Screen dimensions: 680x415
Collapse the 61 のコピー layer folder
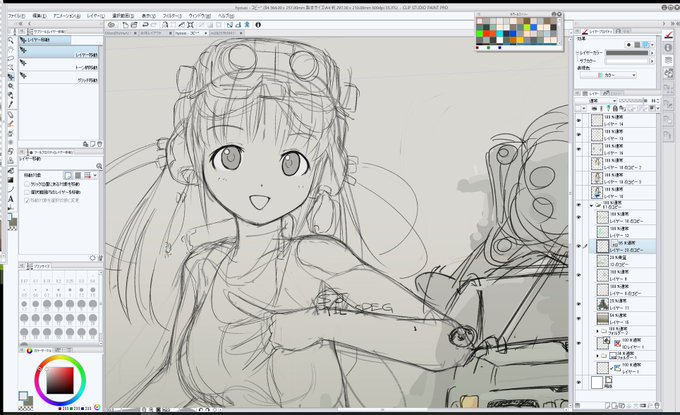591,206
